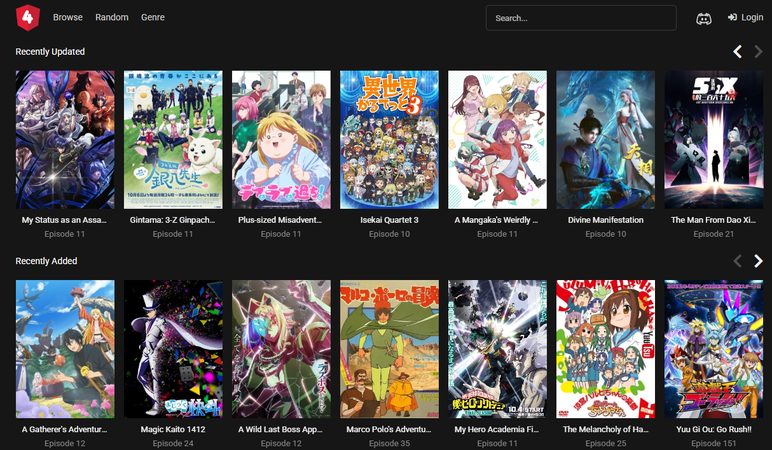This screenshot has width=772, height=450.
Task: Click 'Episode 12' under A Gatherer's Adventure
Action: 65,443
